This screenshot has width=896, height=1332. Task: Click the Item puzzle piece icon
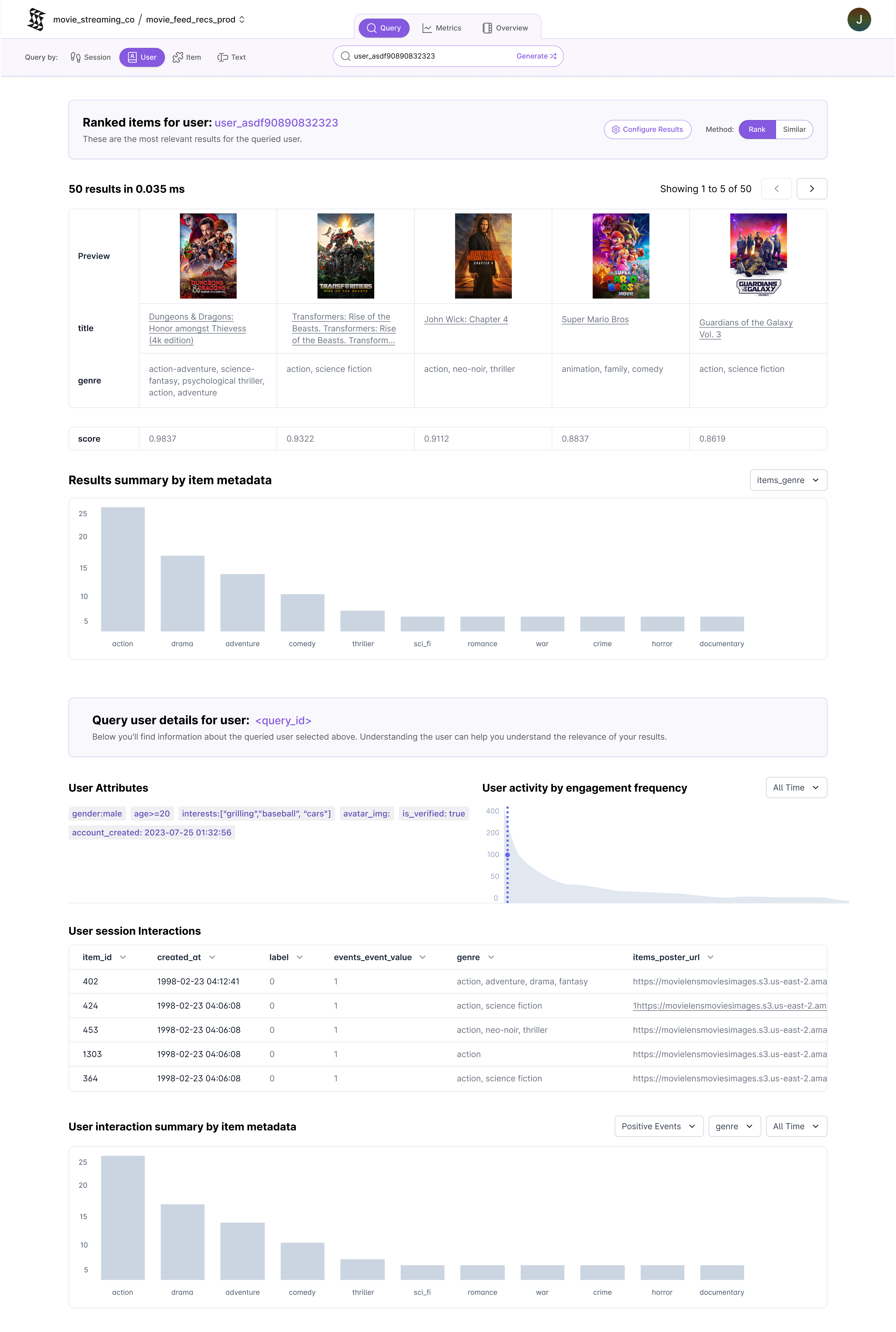tap(178, 57)
